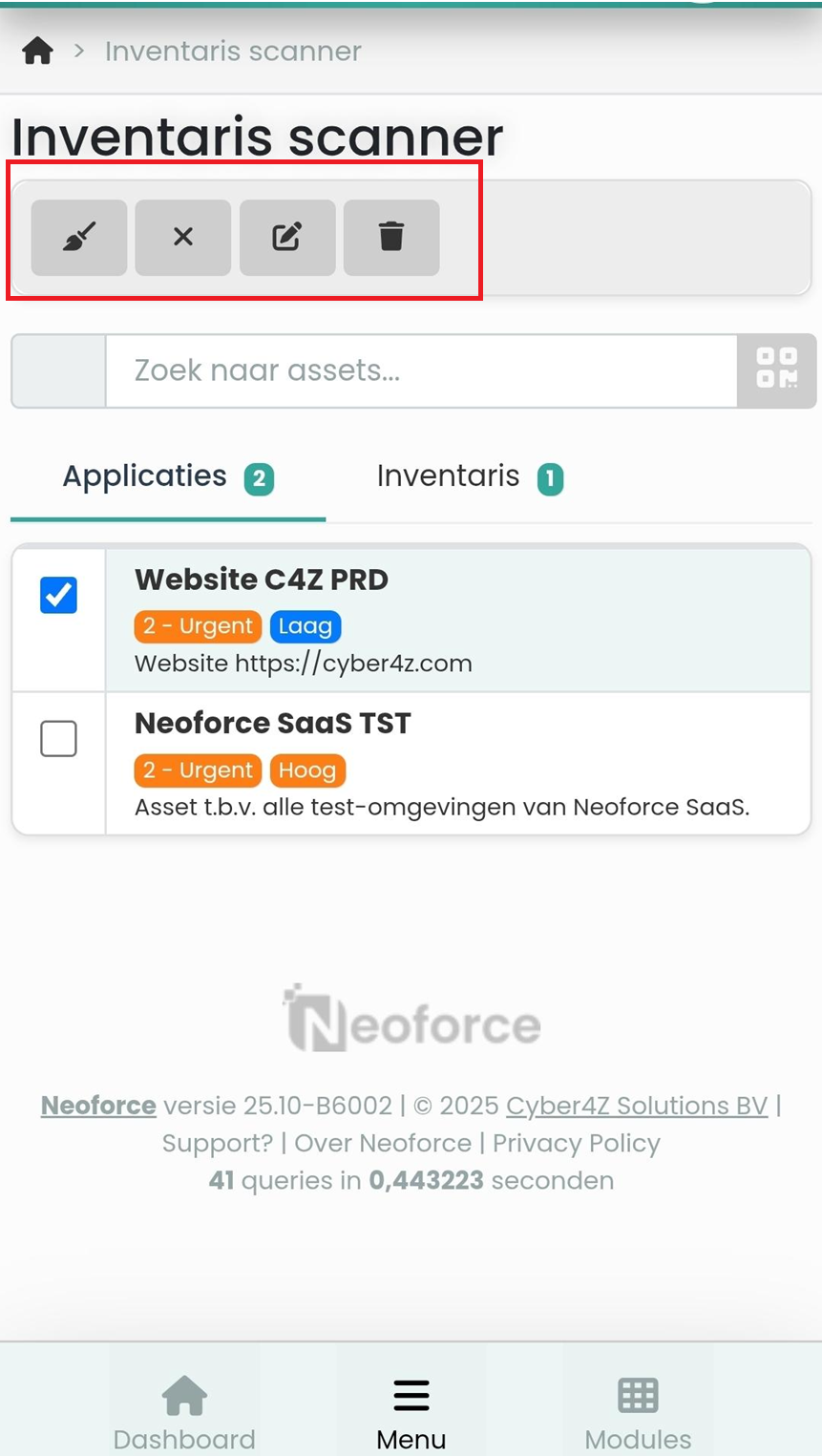Click the Neoforce link in footer
Viewport: 822px width, 1456px height.
pos(98,1106)
